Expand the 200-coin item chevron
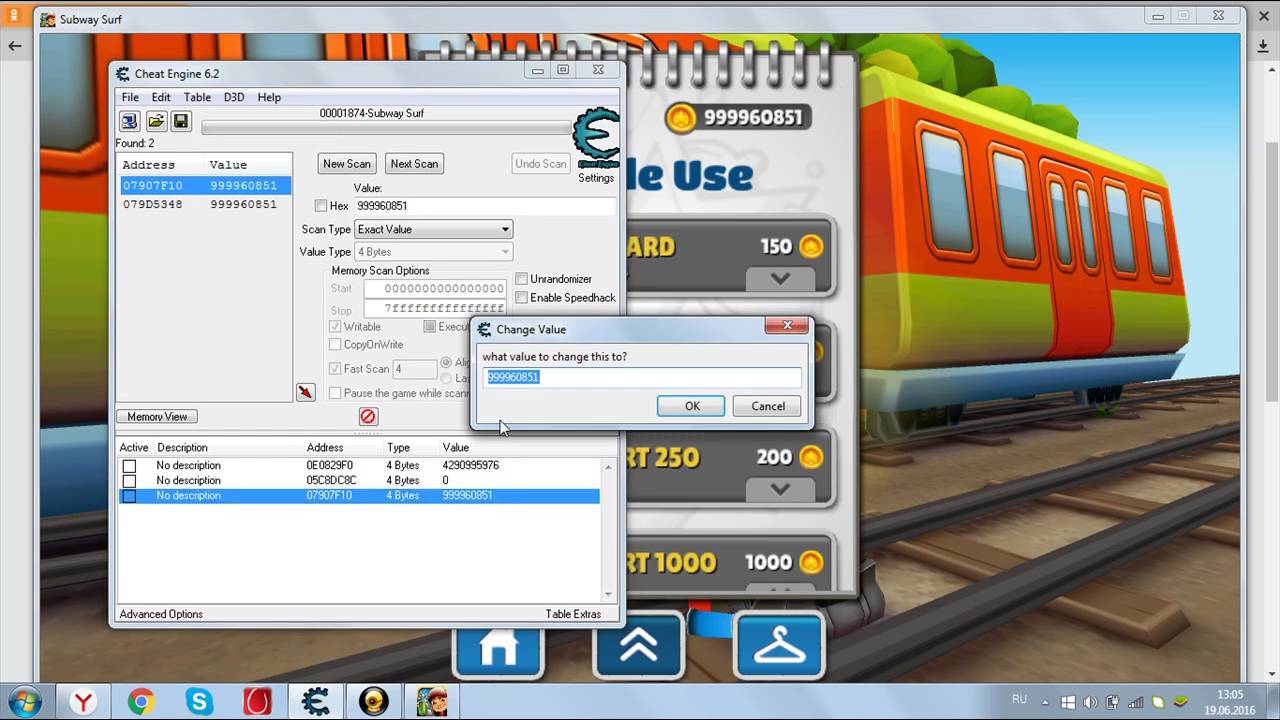Viewport: 1280px width, 720px height. pyautogui.click(x=780, y=489)
